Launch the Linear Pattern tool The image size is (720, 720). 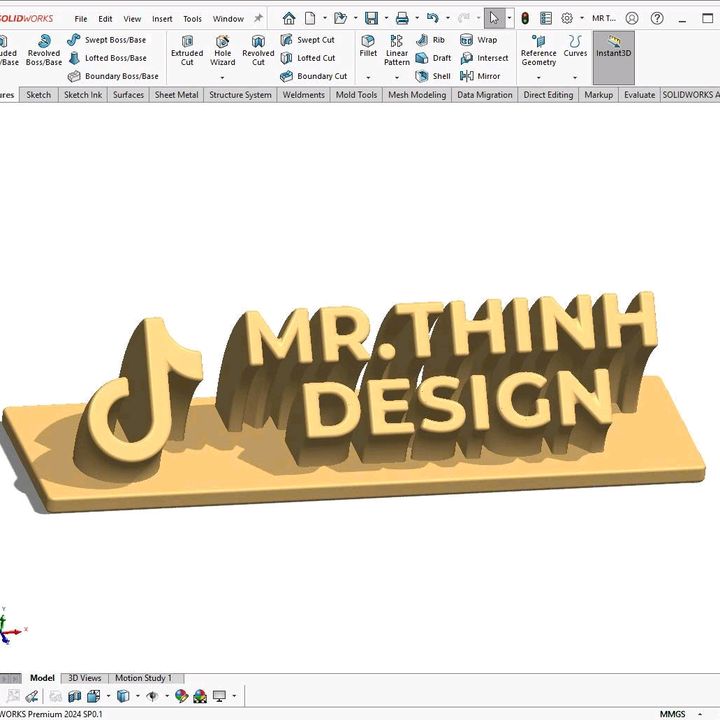click(x=397, y=51)
